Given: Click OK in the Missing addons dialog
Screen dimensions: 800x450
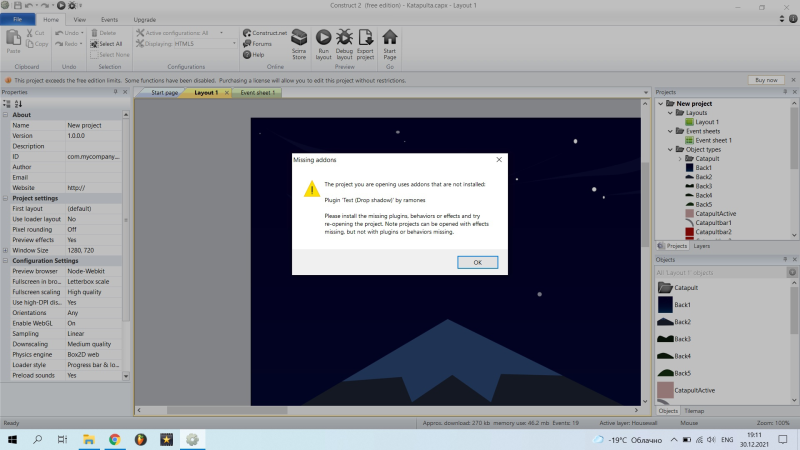Looking at the screenshot, I should click(x=477, y=262).
